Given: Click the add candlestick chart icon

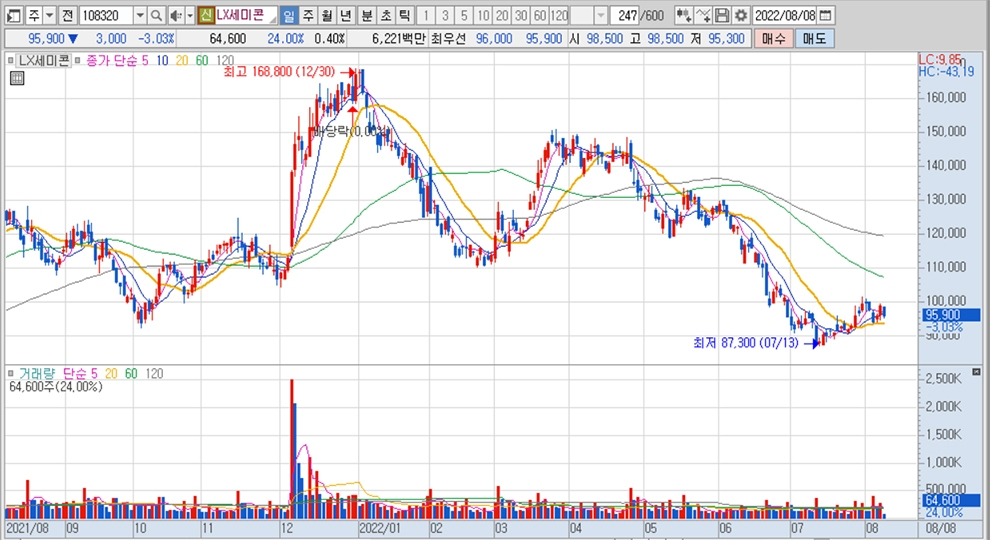Looking at the screenshot, I should pyautogui.click(x=683, y=15).
